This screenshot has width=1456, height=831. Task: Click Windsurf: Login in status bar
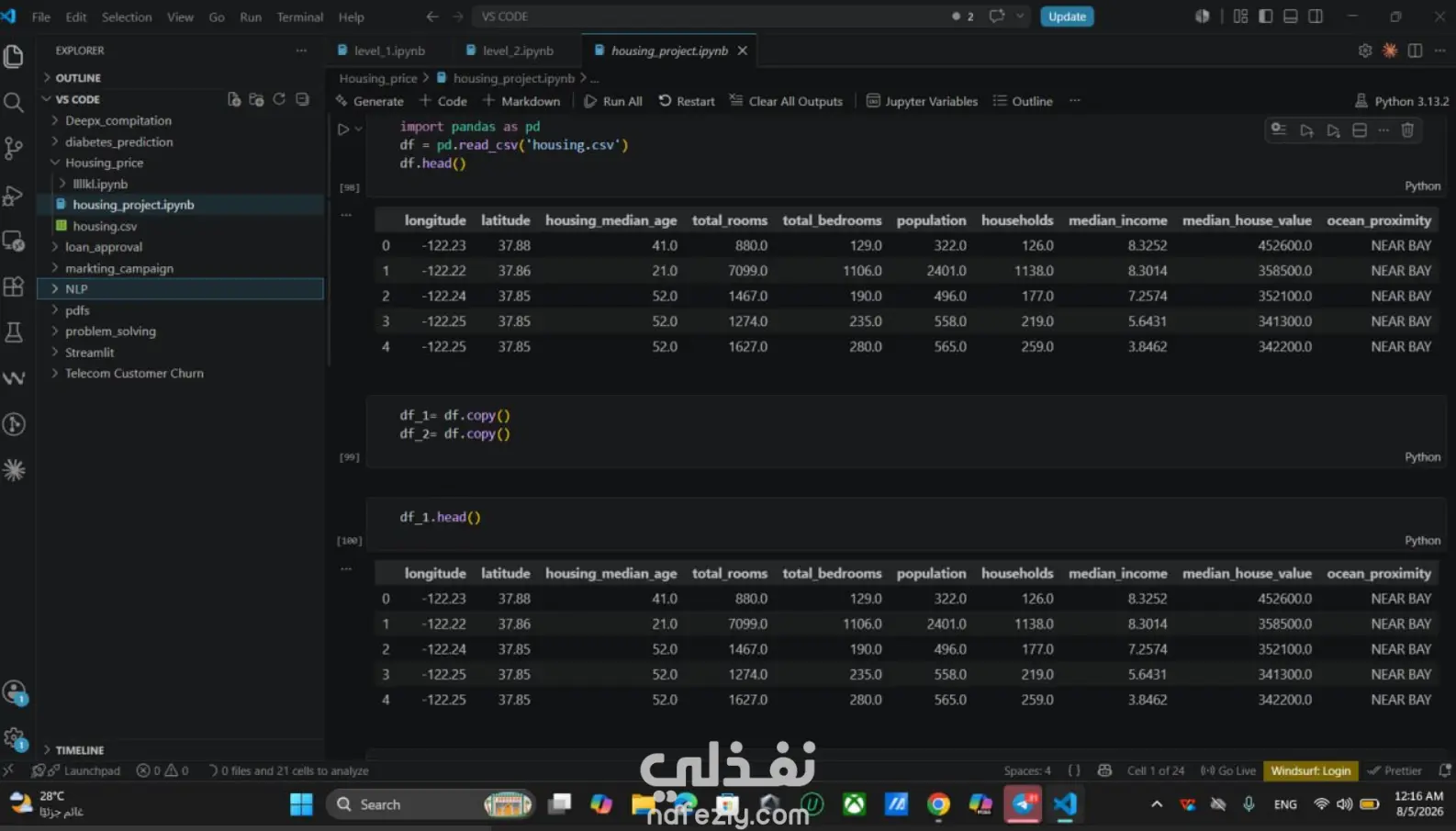pos(1310,770)
